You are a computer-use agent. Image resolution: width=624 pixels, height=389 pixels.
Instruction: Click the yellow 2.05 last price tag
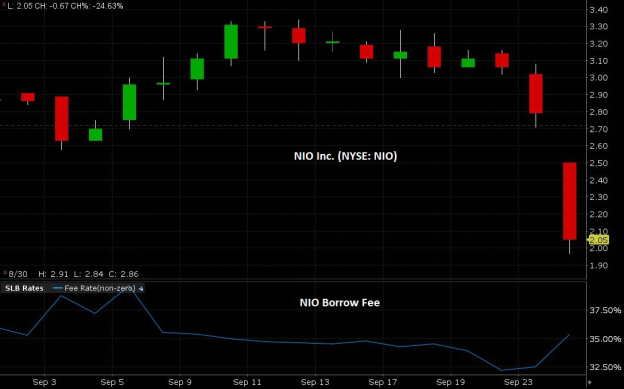tap(598, 240)
